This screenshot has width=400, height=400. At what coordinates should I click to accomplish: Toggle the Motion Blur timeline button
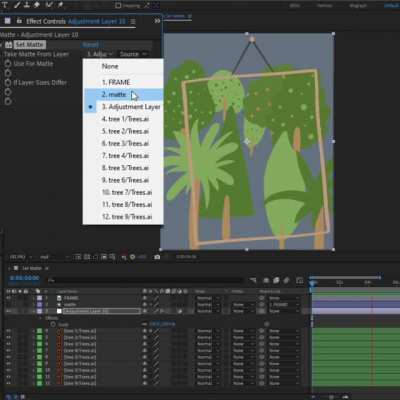pos(286,280)
